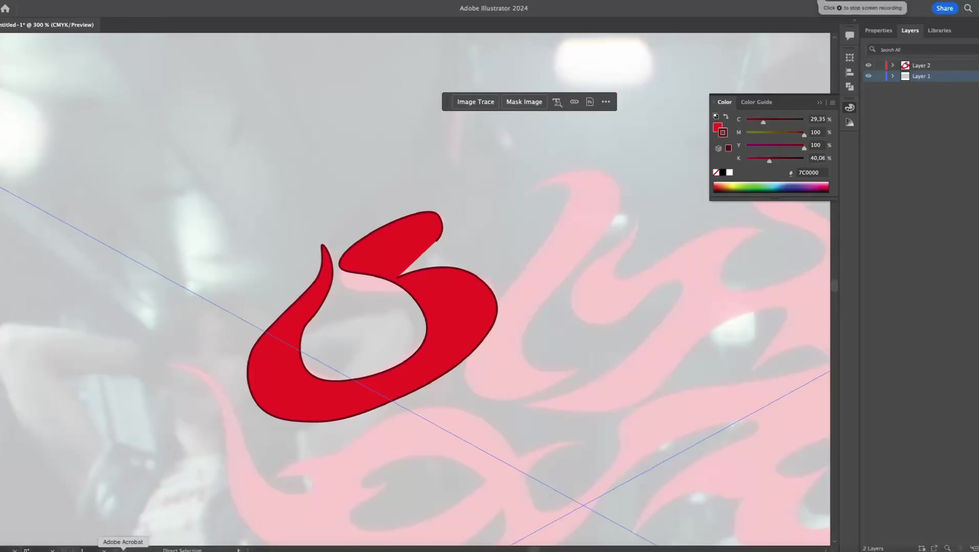This screenshot has width=979, height=552.
Task: Switch to the Properties tab
Action: [878, 31]
